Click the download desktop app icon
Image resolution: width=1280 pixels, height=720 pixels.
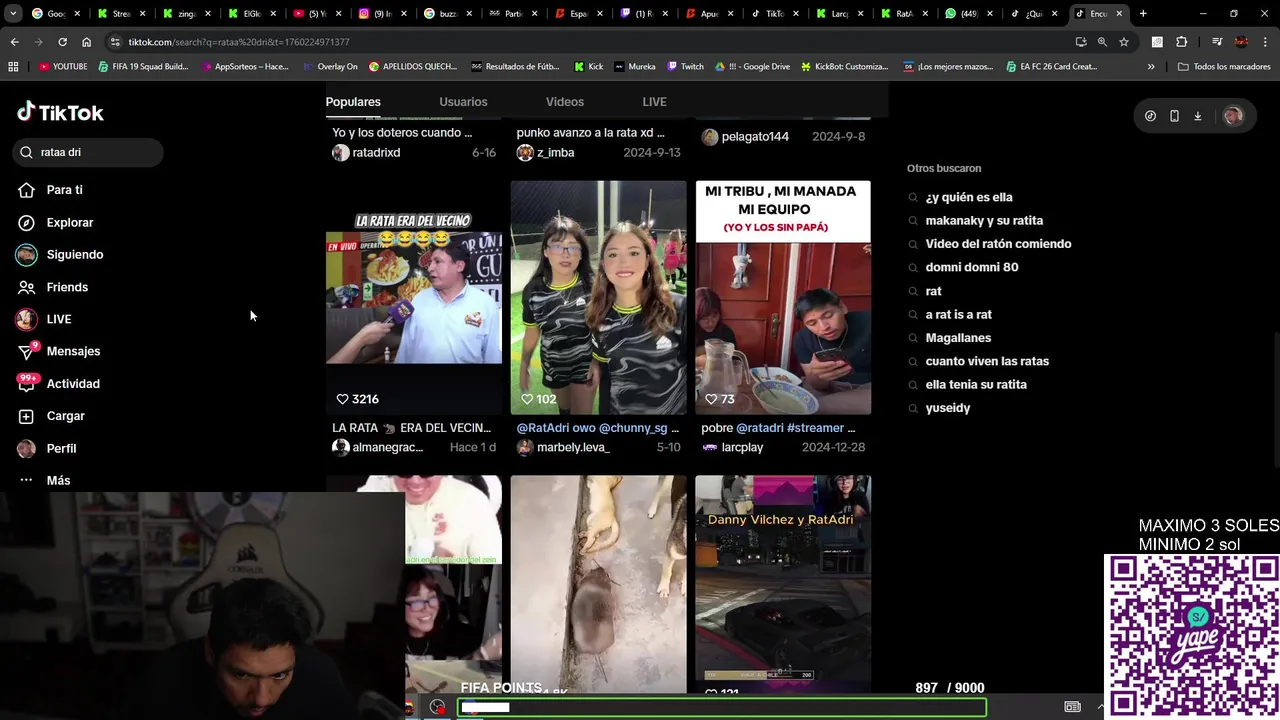click(x=1197, y=116)
